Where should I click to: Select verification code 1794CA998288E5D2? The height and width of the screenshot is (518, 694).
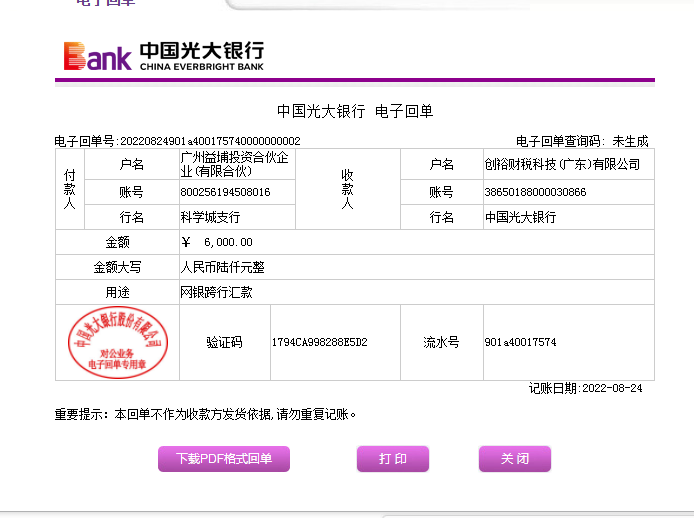tap(320, 342)
